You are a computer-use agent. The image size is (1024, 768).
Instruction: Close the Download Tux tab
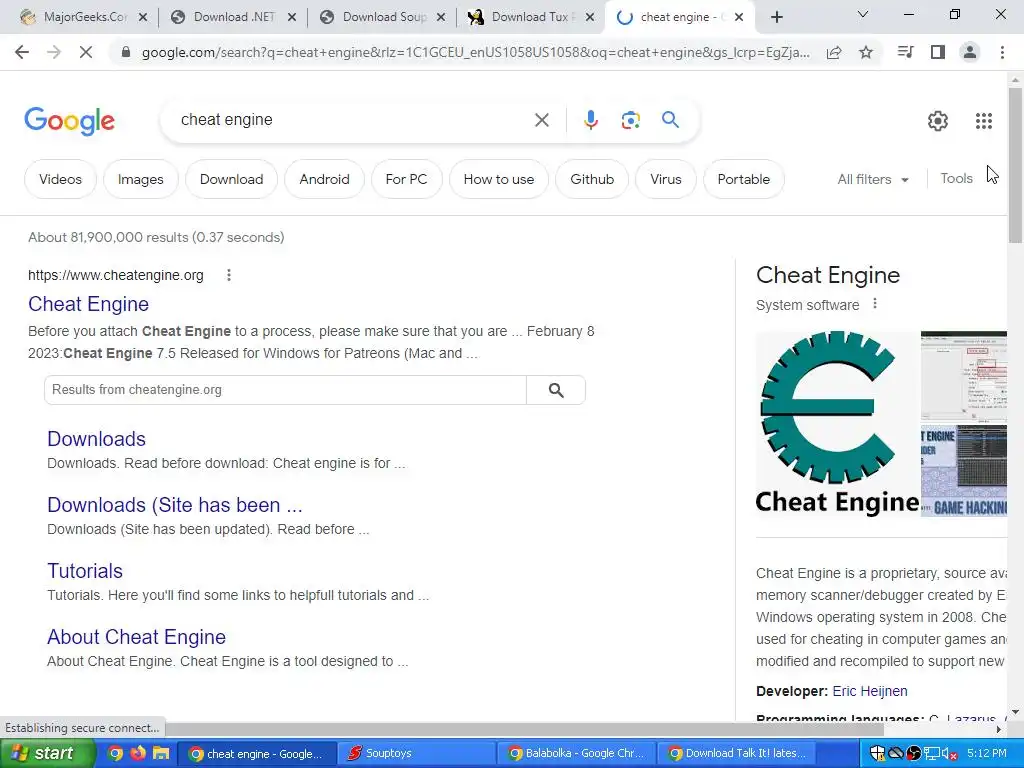[x=590, y=18]
